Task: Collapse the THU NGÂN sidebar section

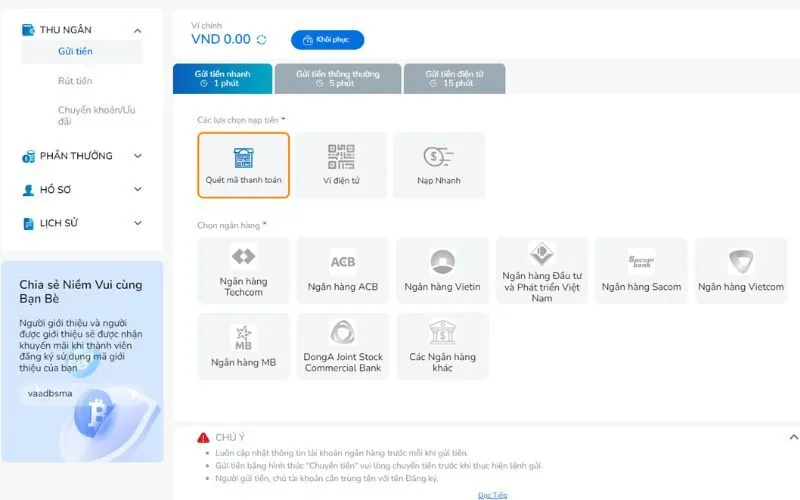Action: pos(138,30)
